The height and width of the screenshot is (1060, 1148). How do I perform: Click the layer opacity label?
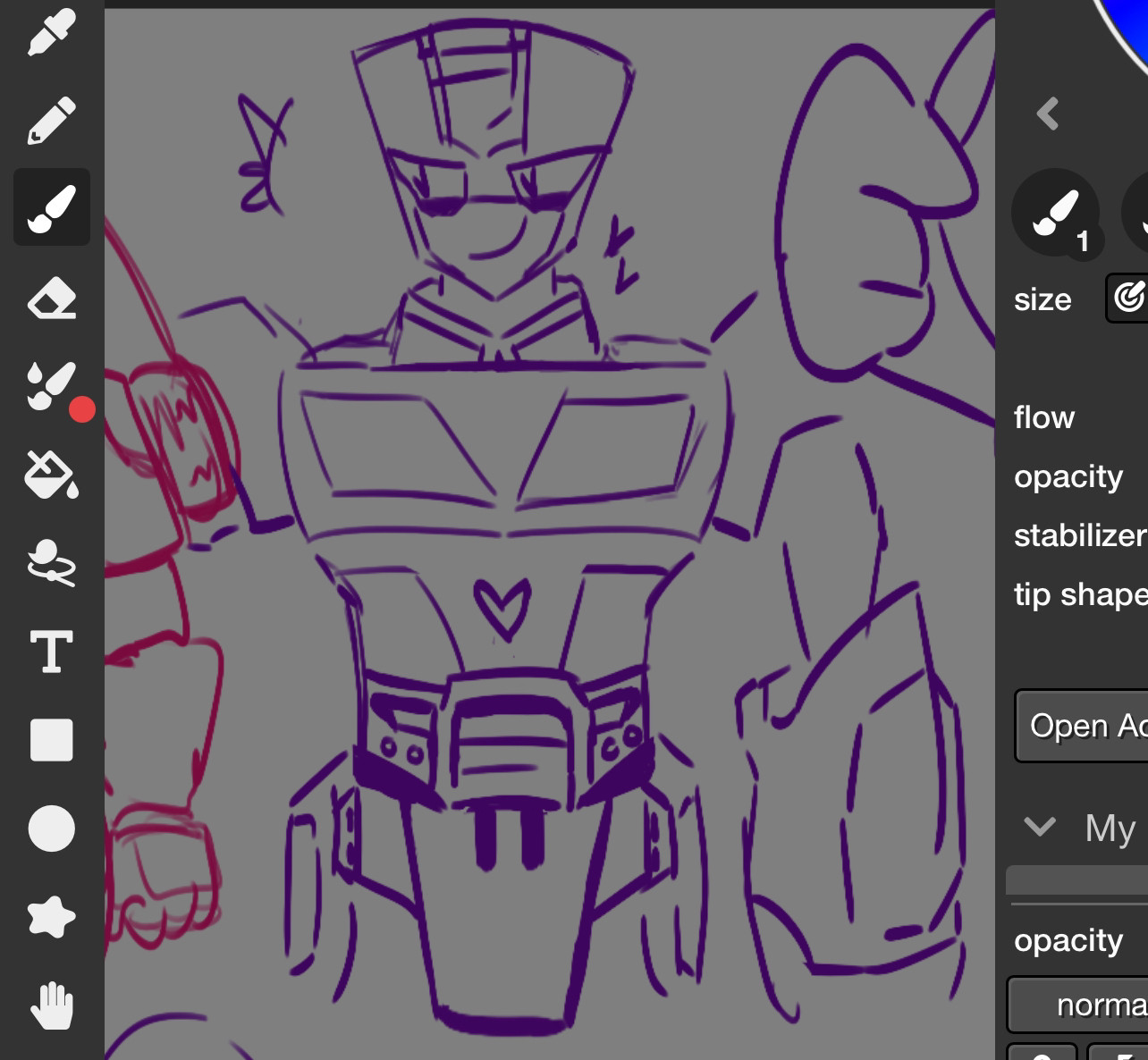[x=1068, y=941]
